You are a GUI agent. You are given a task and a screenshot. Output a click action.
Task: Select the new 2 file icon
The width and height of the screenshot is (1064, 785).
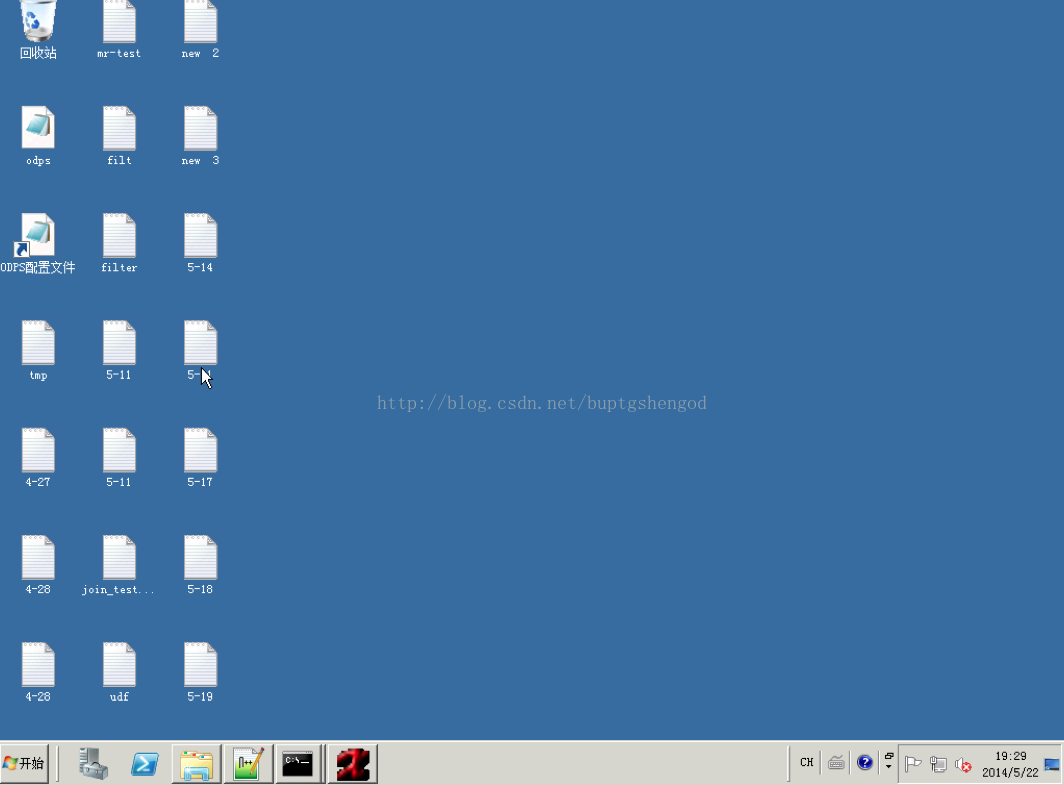tap(200, 28)
